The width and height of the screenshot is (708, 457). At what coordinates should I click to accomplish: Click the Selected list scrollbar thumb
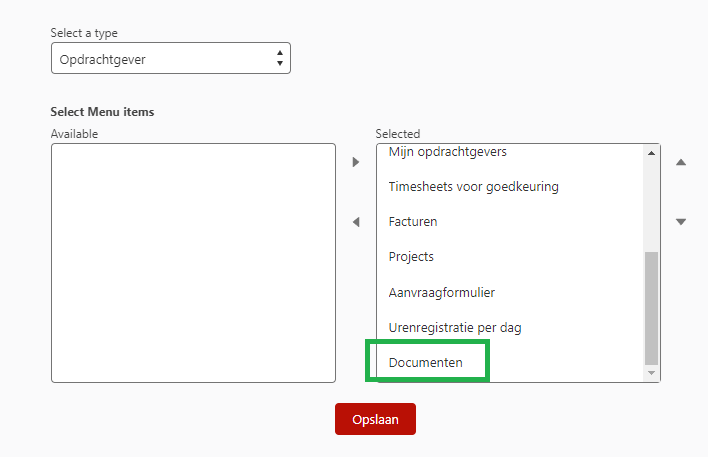652,307
